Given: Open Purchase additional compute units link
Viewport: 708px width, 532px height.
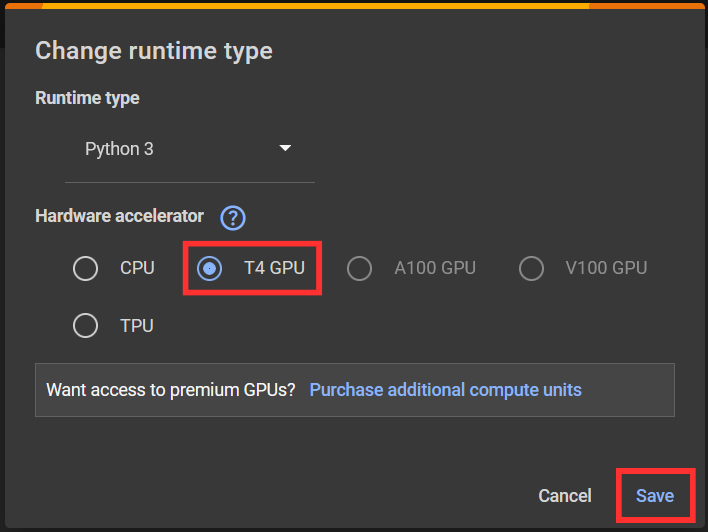Looking at the screenshot, I should (446, 390).
